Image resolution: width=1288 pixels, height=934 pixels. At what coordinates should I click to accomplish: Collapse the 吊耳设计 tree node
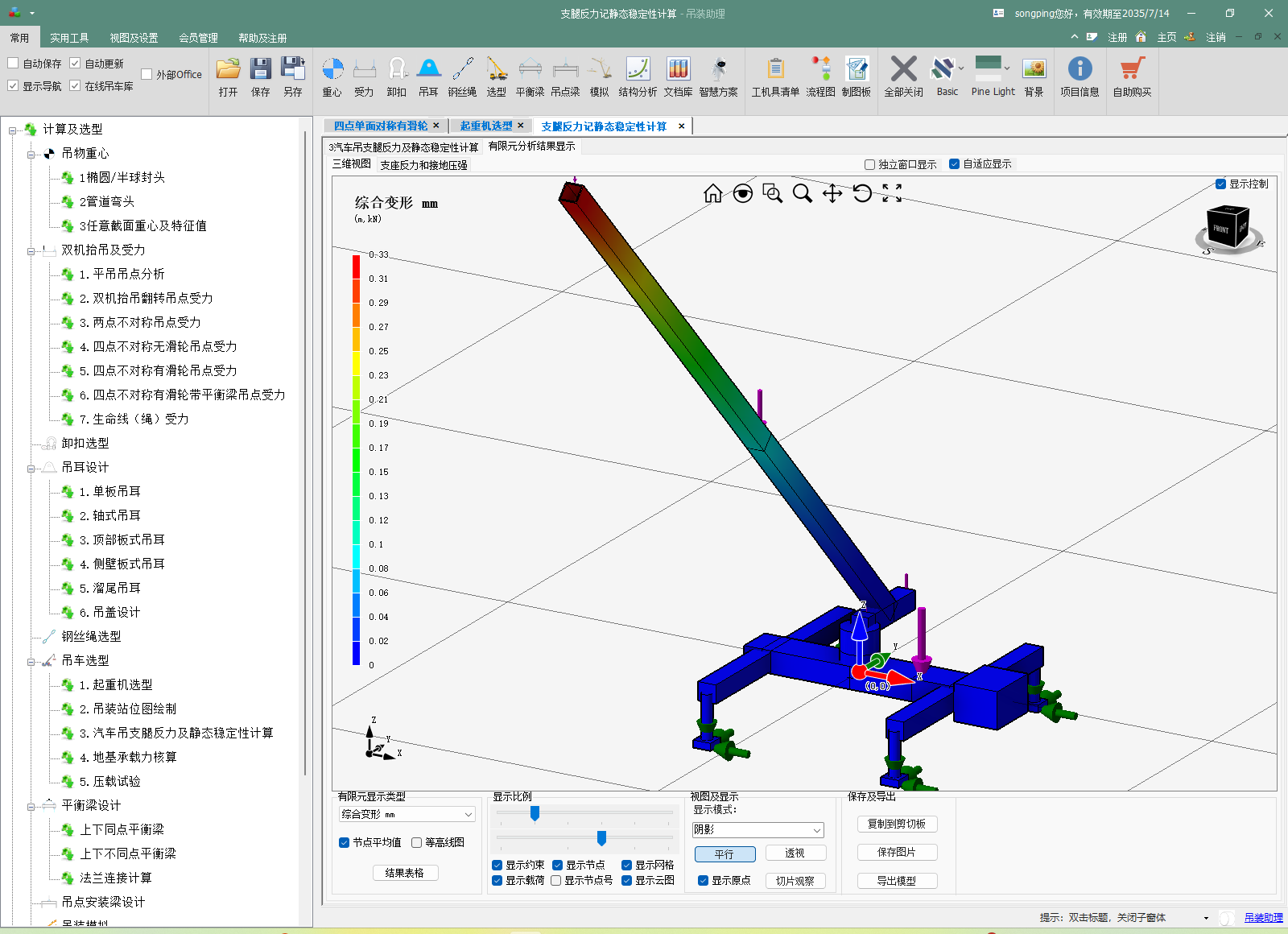31,468
